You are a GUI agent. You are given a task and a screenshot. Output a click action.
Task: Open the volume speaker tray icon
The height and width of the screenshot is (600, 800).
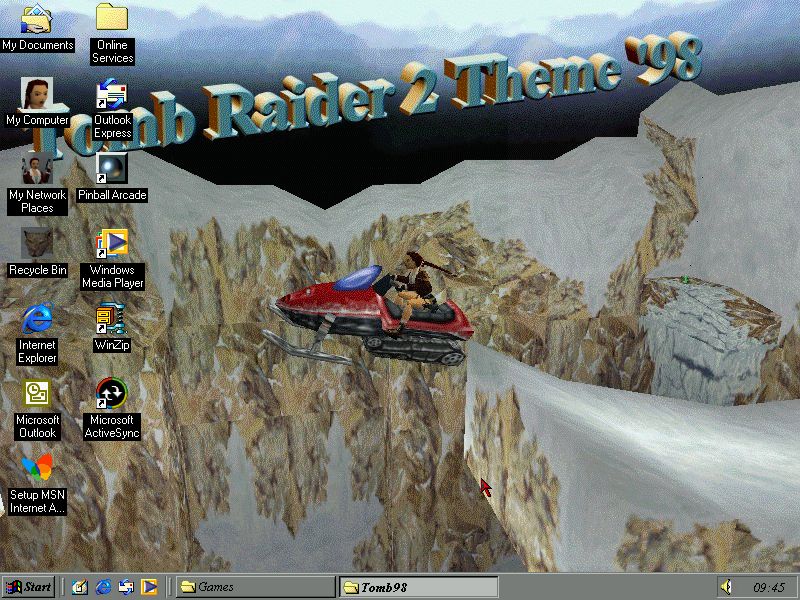pyautogui.click(x=727, y=587)
